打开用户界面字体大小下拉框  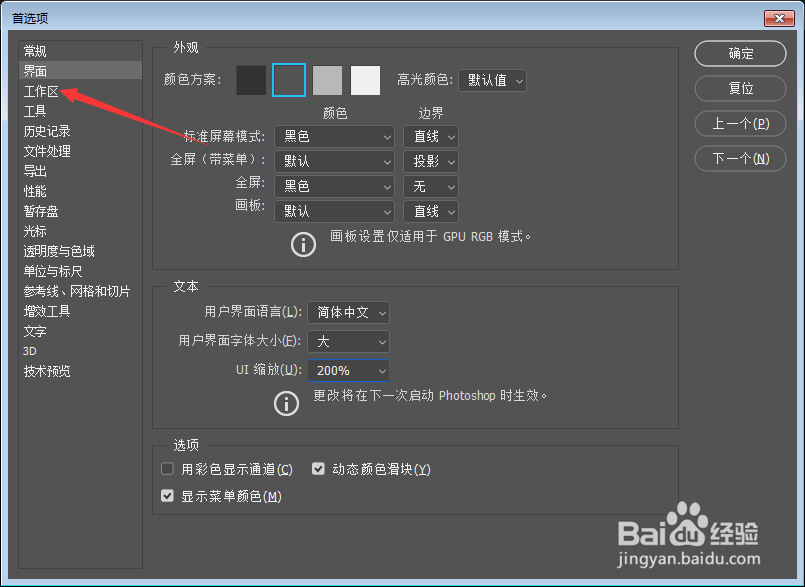coord(348,341)
